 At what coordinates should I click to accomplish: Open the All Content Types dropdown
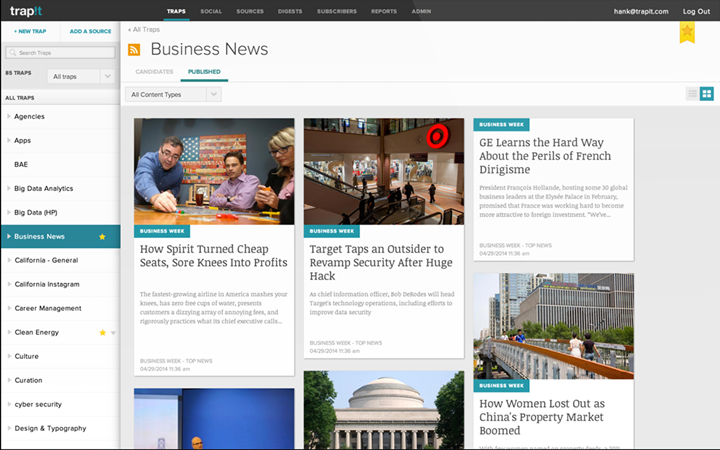click(x=174, y=95)
